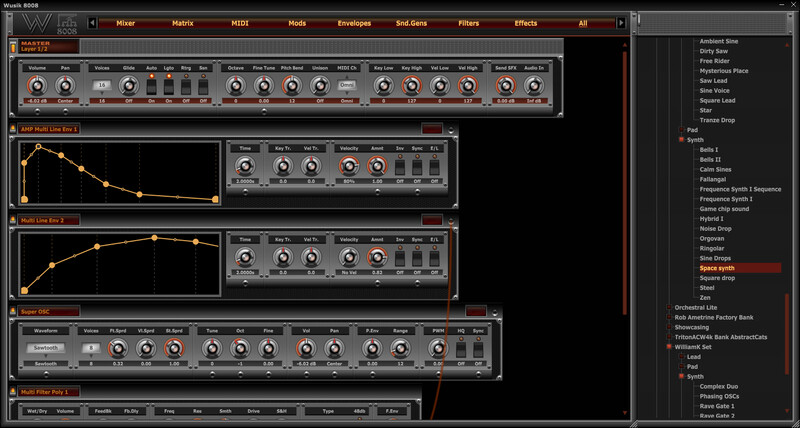This screenshot has width=800, height=428.
Task: Click the Sawtooth waveform button
Action: [x=45, y=348]
